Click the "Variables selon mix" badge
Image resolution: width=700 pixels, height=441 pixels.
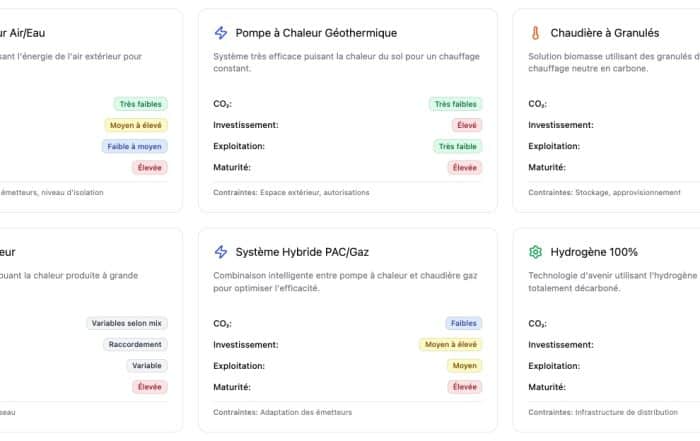click(127, 323)
